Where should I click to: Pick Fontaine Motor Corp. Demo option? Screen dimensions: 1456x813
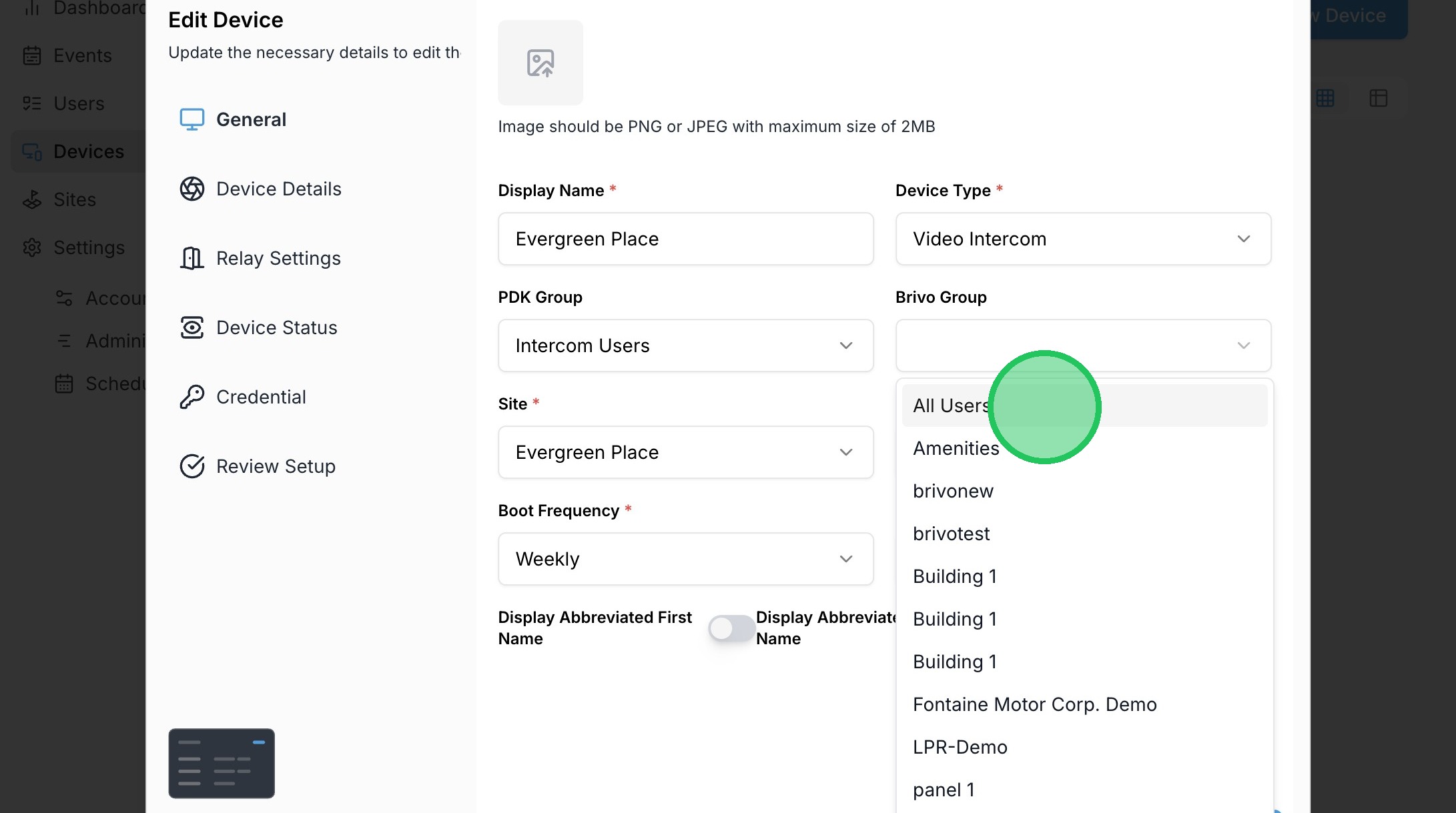click(x=1034, y=705)
